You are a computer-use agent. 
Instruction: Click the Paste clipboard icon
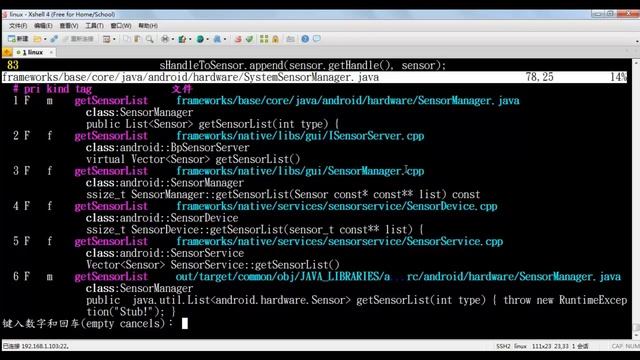(x=137, y=39)
